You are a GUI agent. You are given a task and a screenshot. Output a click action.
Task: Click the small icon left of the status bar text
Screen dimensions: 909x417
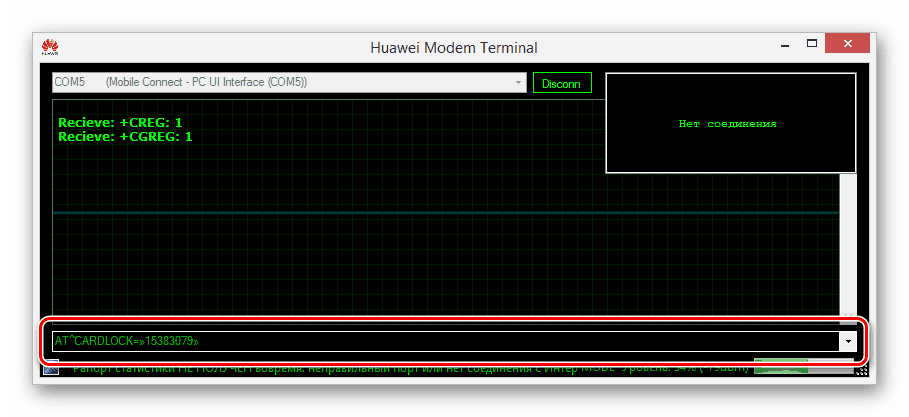pyautogui.click(x=52, y=369)
